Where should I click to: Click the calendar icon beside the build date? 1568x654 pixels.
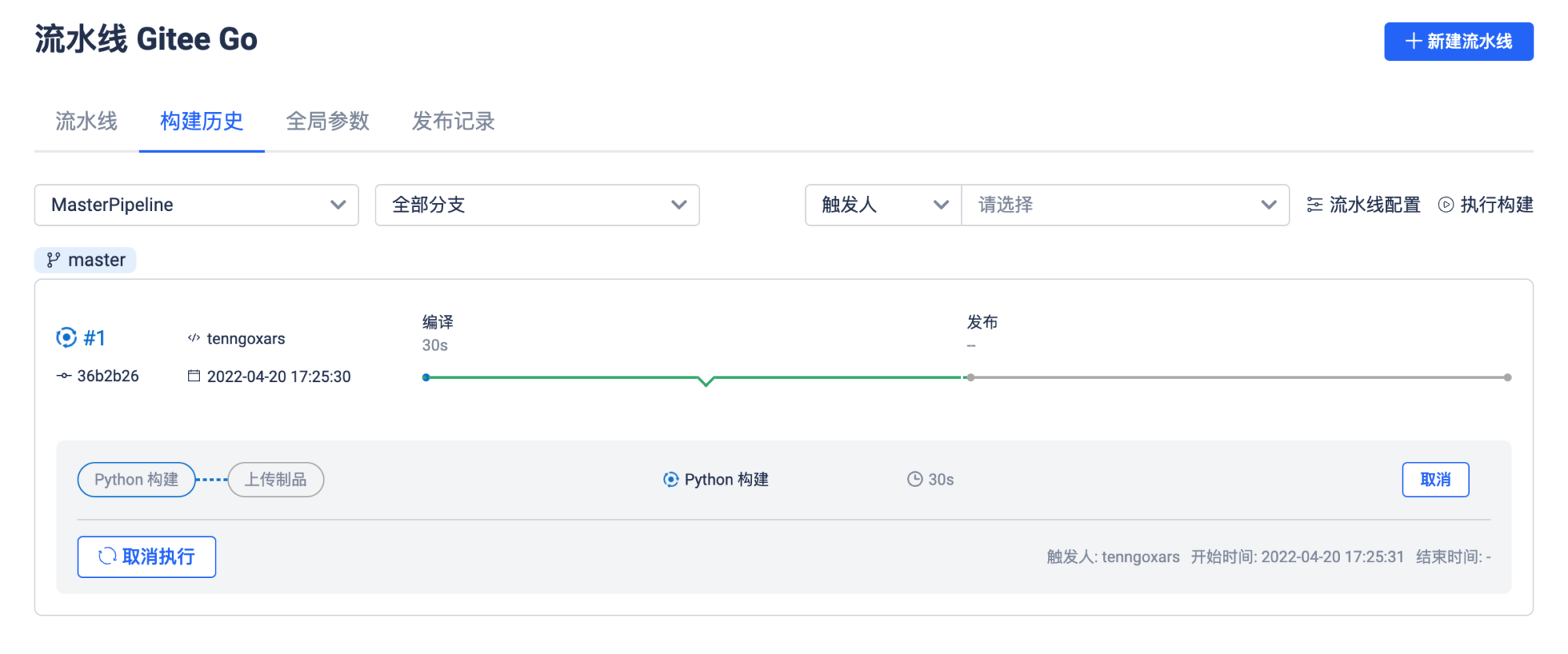(194, 376)
